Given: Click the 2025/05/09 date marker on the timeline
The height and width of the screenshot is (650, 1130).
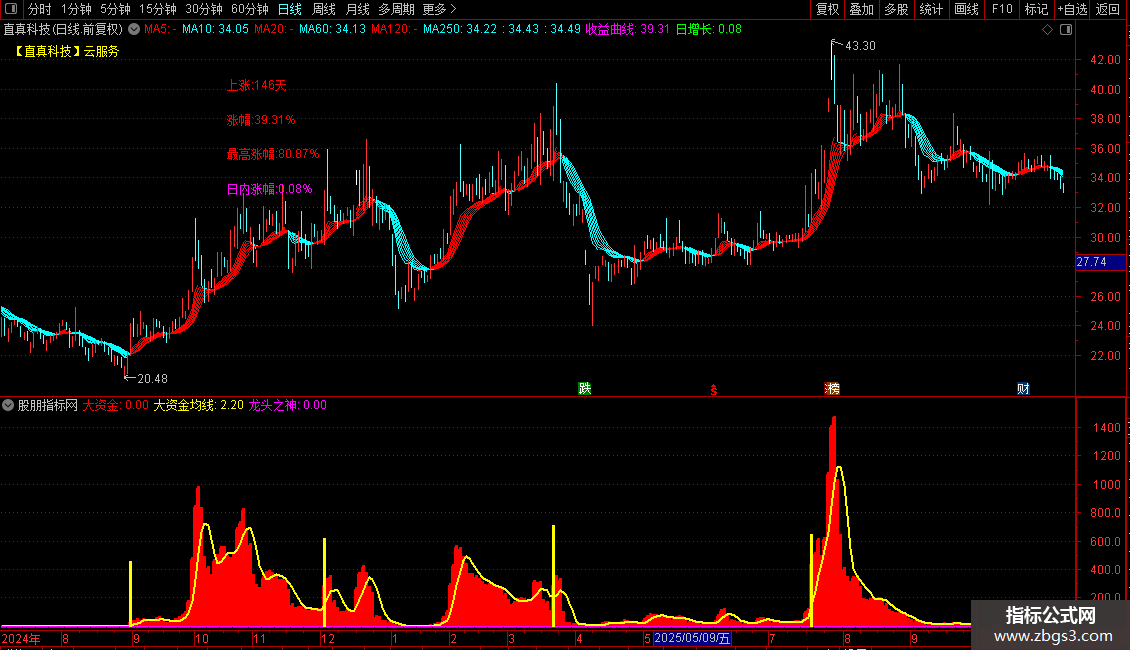Looking at the screenshot, I should coord(692,638).
